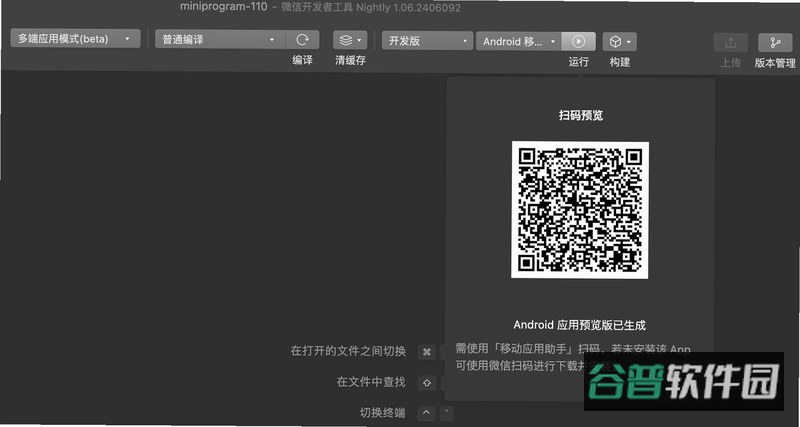Click the shift key icon beside 在文件中查找
Image resolution: width=800 pixels, height=427 pixels.
point(427,383)
